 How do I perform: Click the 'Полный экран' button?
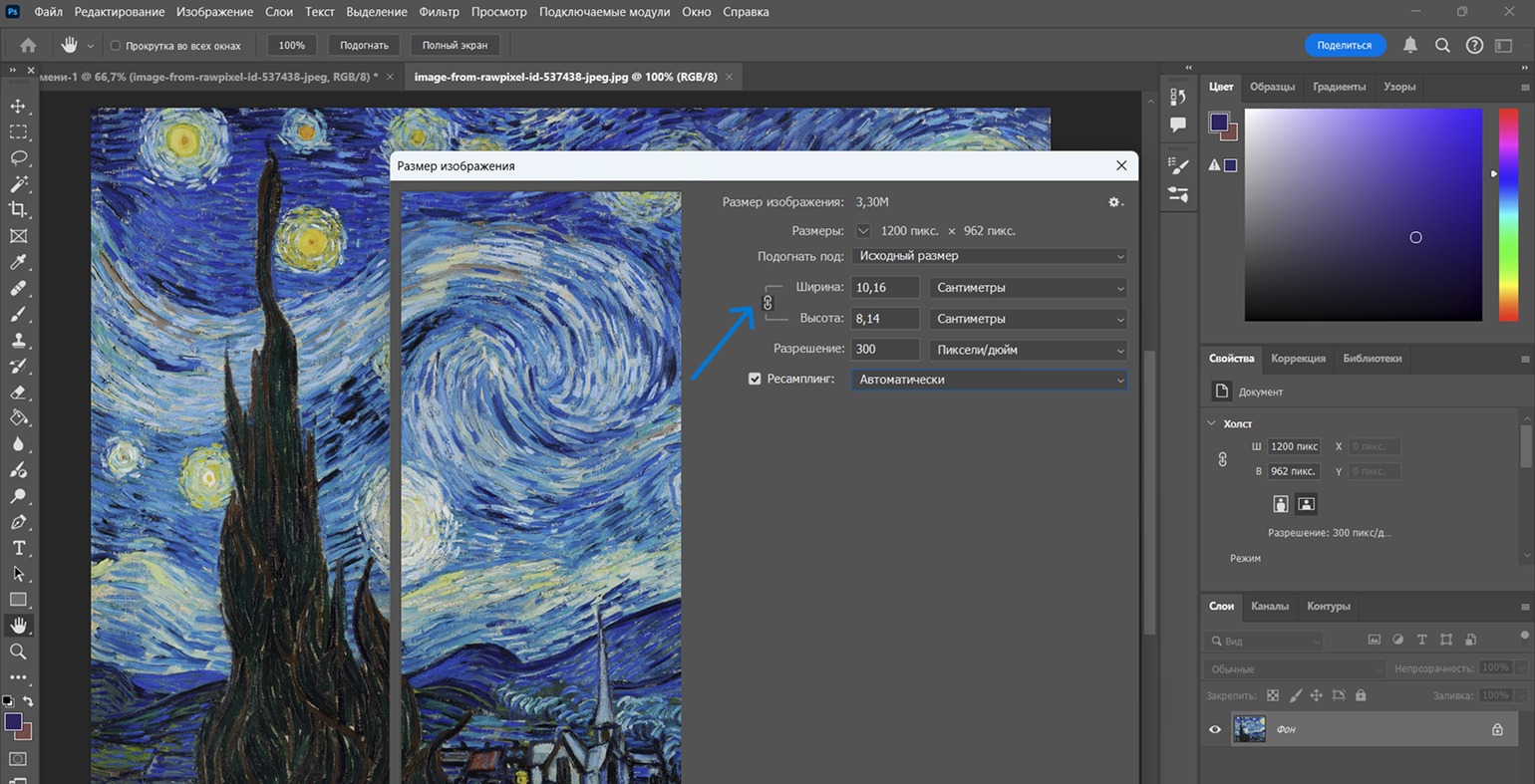pyautogui.click(x=455, y=45)
